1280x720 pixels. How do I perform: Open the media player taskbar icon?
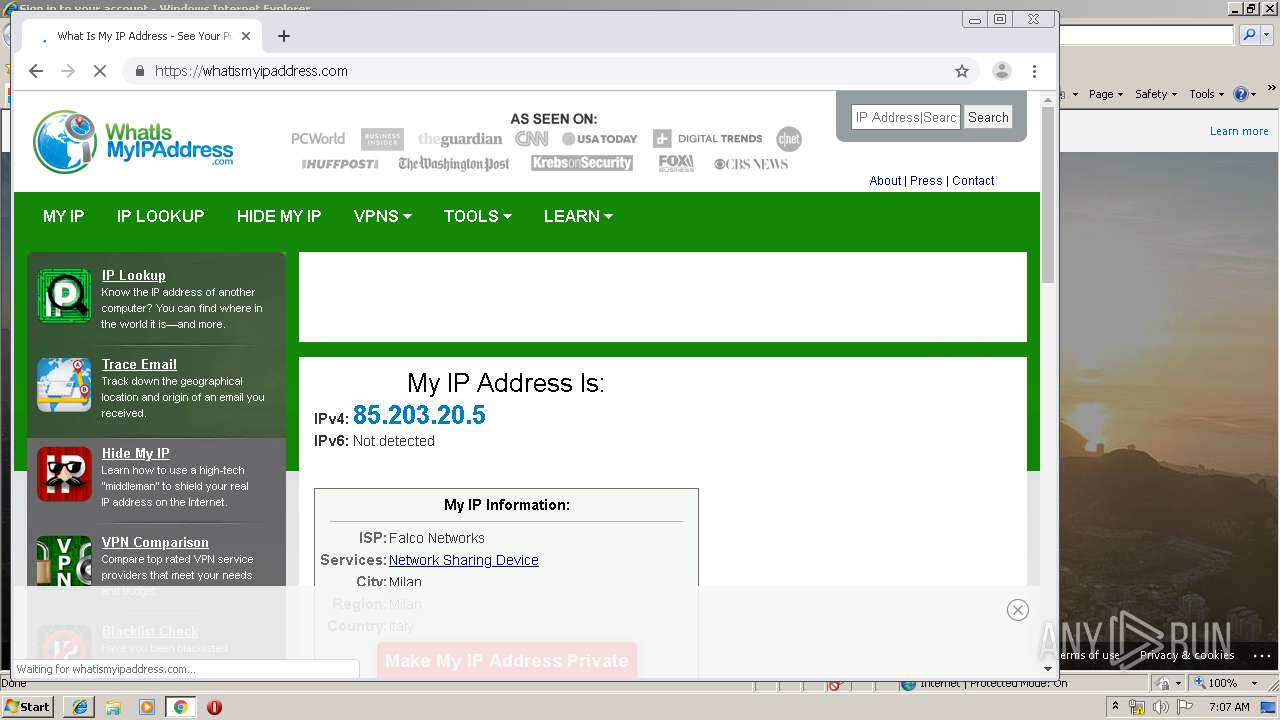(x=147, y=707)
